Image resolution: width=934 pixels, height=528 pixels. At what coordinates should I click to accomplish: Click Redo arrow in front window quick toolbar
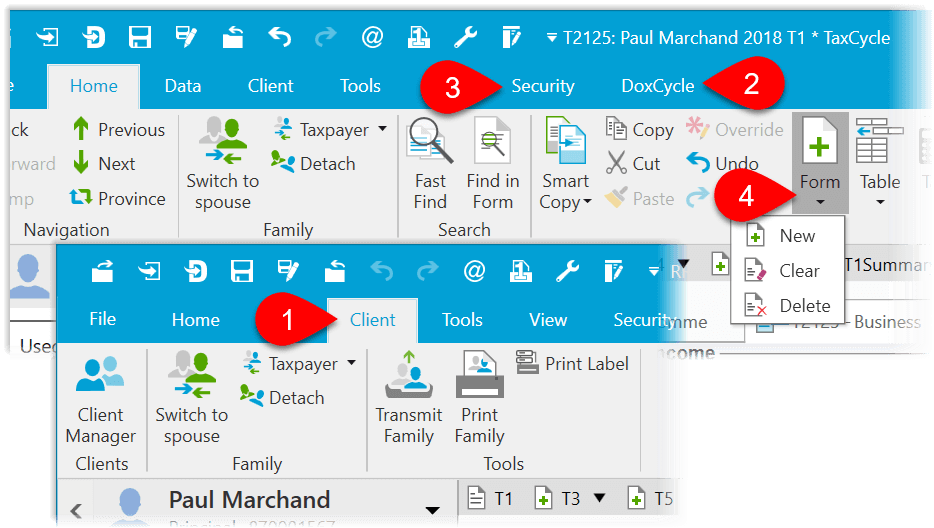(x=428, y=271)
